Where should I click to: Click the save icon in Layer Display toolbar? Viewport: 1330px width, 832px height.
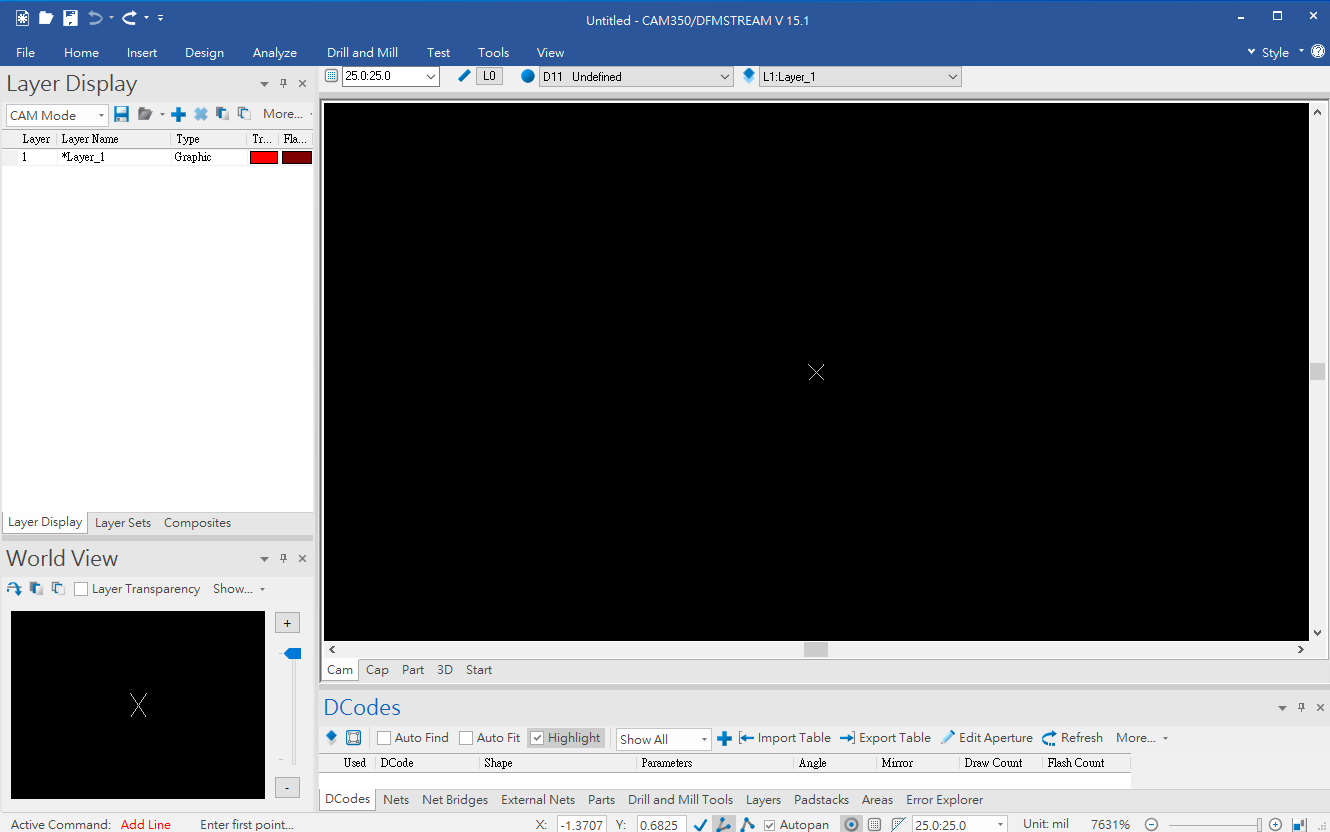pos(122,114)
